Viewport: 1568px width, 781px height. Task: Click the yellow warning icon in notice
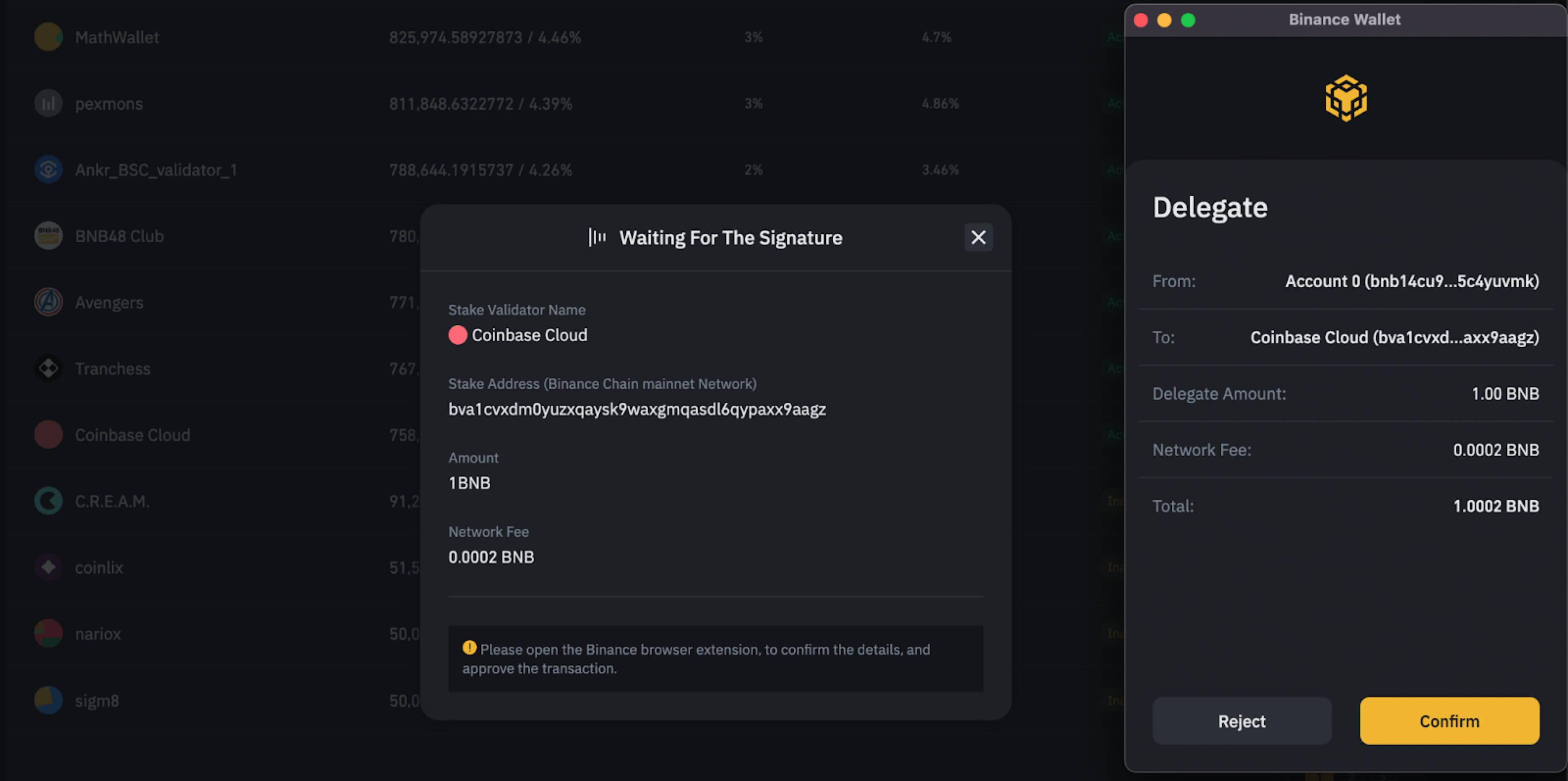(x=469, y=648)
